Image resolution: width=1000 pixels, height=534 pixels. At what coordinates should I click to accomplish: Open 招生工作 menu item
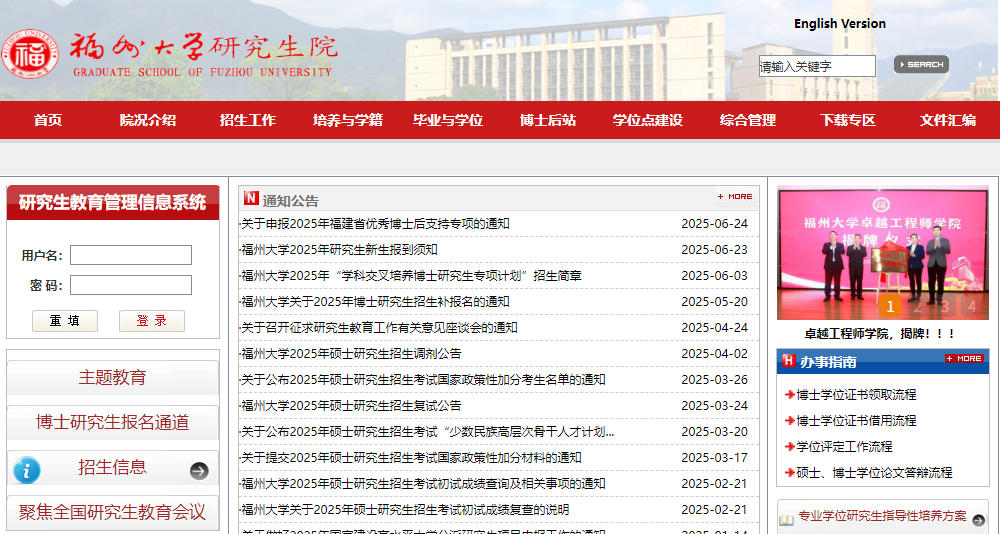pyautogui.click(x=247, y=120)
